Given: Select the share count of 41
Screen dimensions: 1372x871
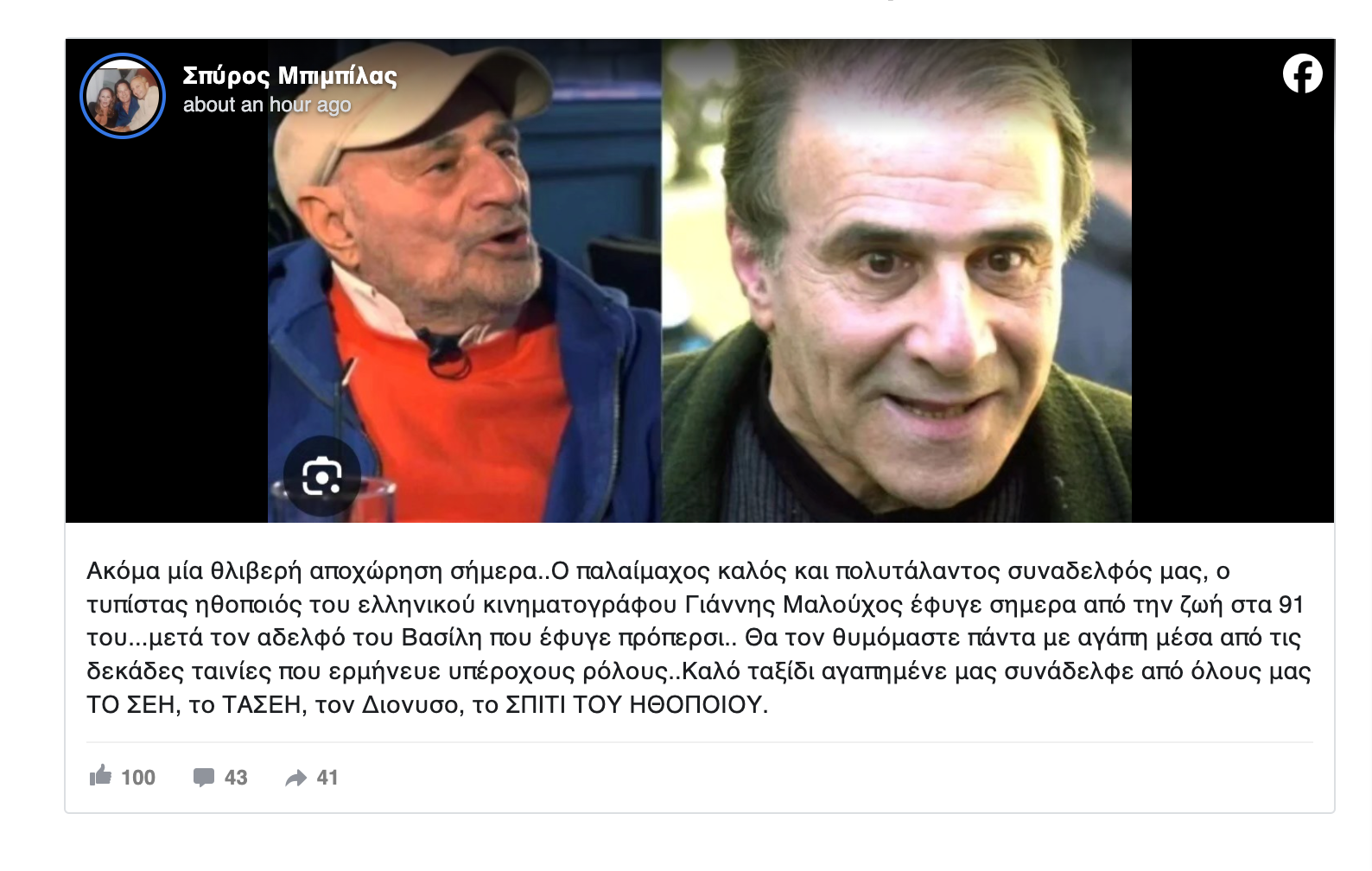Looking at the screenshot, I should 327,778.
